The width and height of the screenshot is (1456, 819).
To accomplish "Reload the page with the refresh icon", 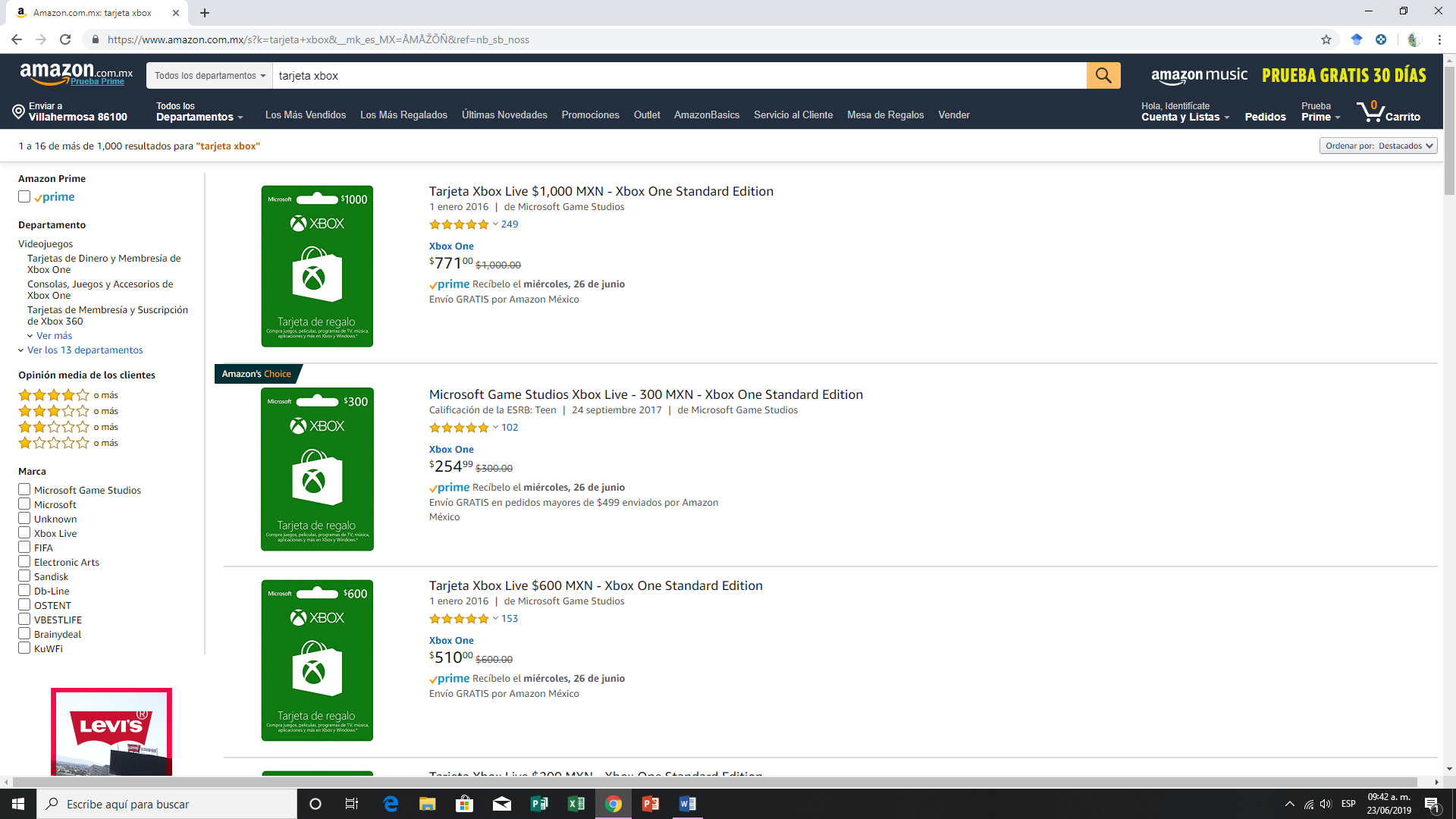I will (x=65, y=39).
